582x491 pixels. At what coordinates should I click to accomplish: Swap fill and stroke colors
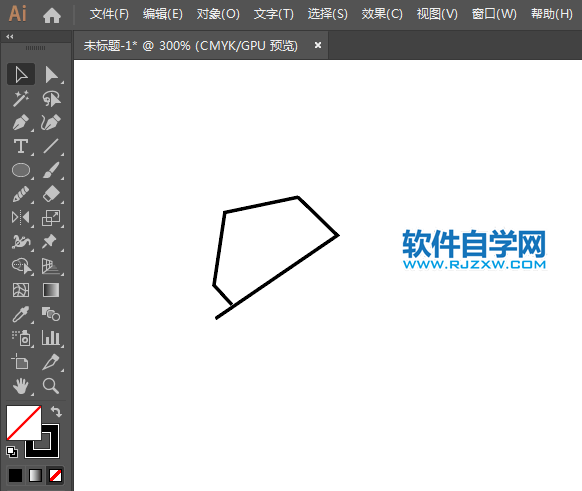click(x=56, y=412)
